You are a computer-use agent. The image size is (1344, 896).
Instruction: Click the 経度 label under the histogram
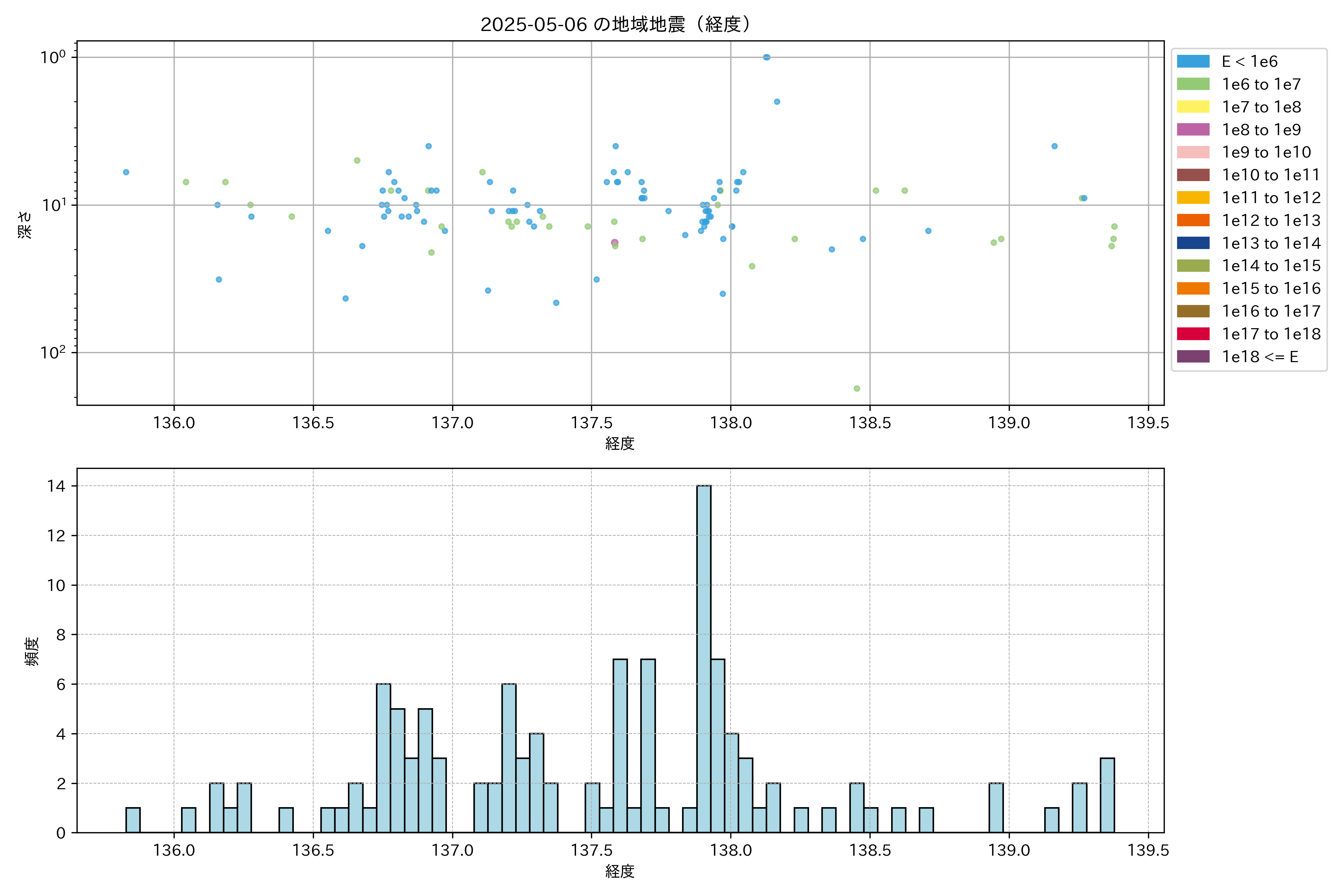619,871
